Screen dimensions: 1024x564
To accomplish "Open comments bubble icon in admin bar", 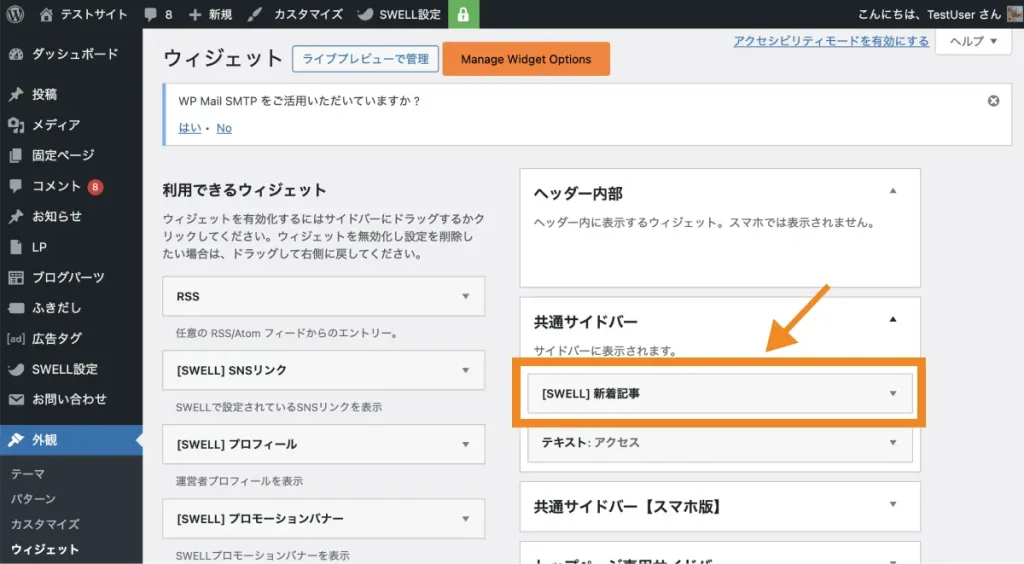I will tap(150, 15).
